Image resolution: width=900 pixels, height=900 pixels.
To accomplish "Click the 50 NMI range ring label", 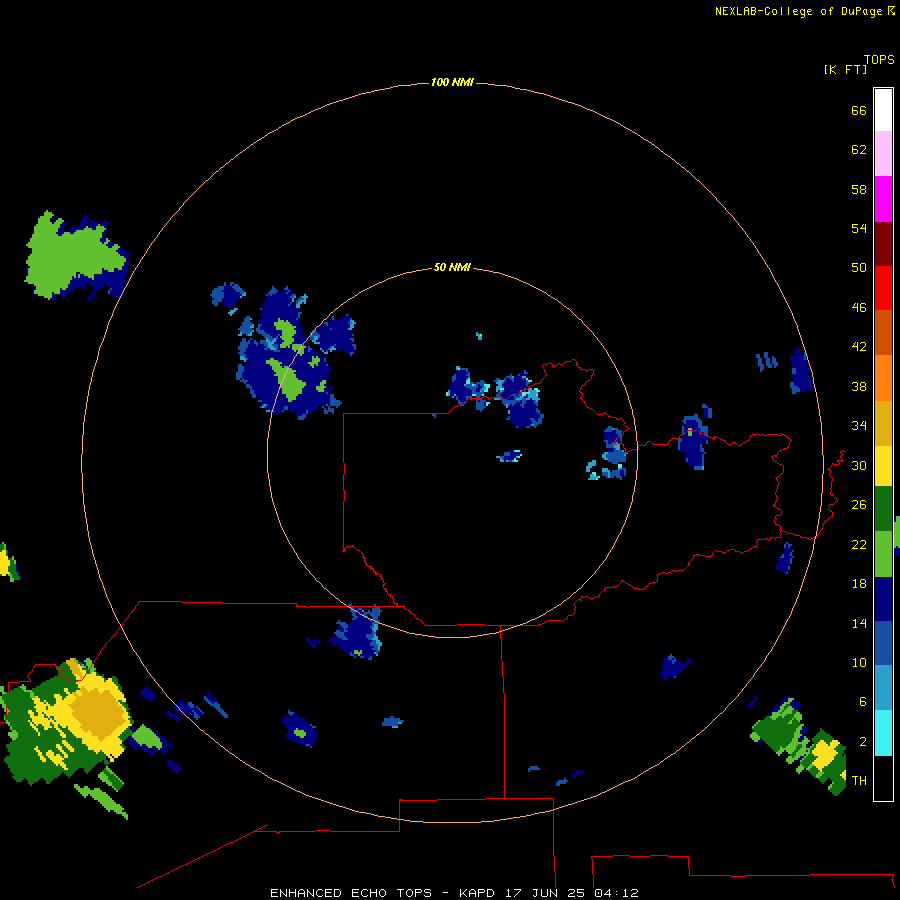I will tap(452, 267).
